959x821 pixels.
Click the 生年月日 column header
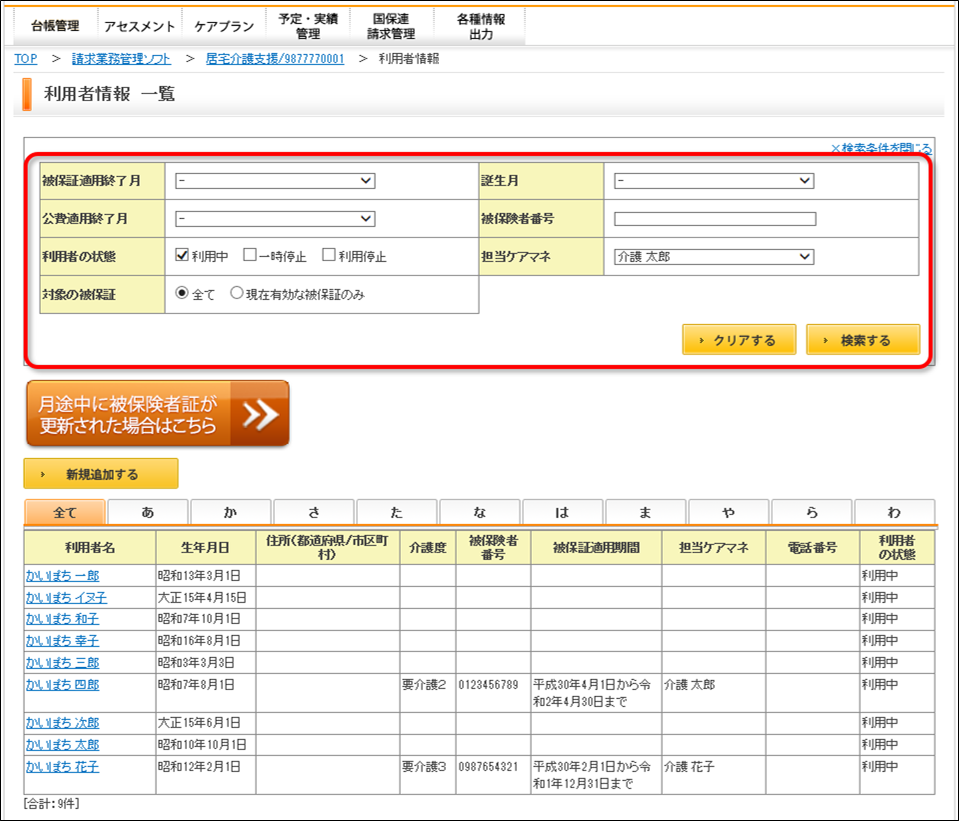coord(206,548)
